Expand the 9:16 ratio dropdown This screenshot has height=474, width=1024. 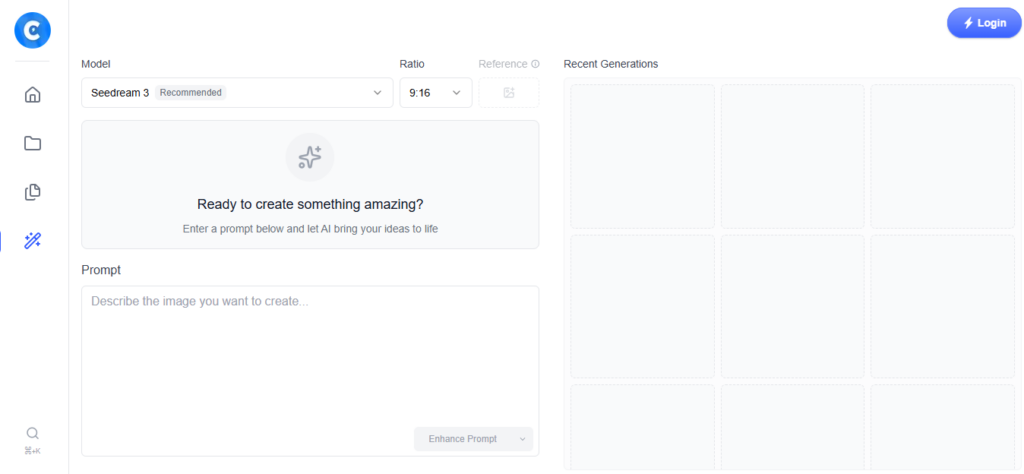point(435,93)
